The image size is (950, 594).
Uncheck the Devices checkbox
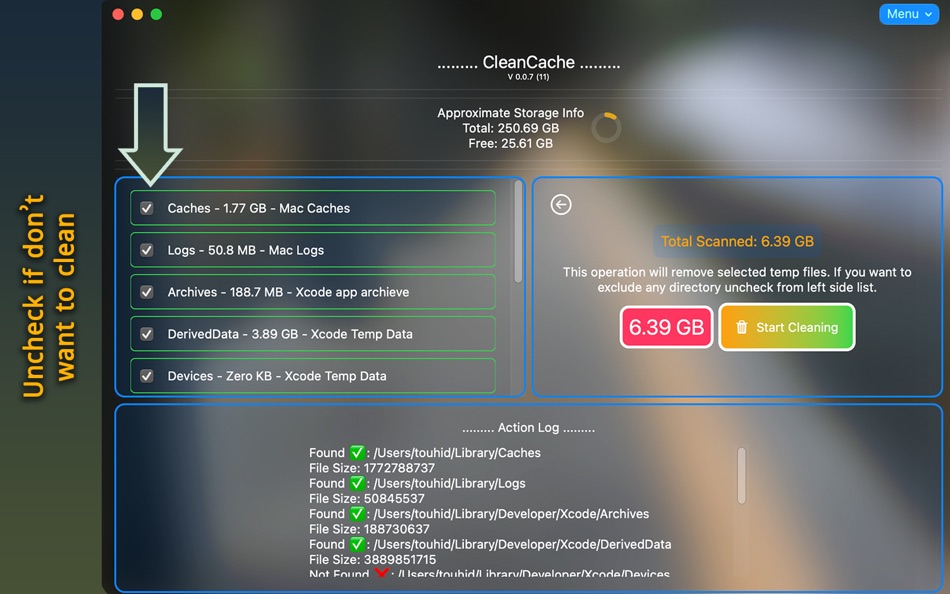point(147,376)
